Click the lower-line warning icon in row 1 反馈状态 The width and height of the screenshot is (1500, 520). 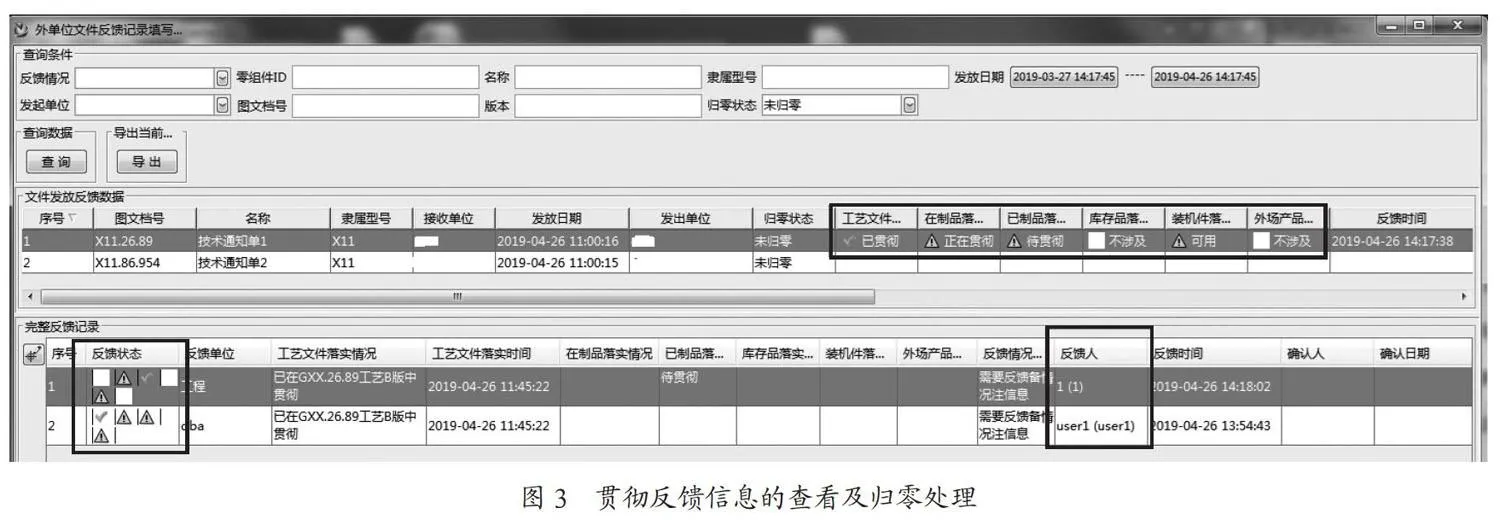coord(101,396)
